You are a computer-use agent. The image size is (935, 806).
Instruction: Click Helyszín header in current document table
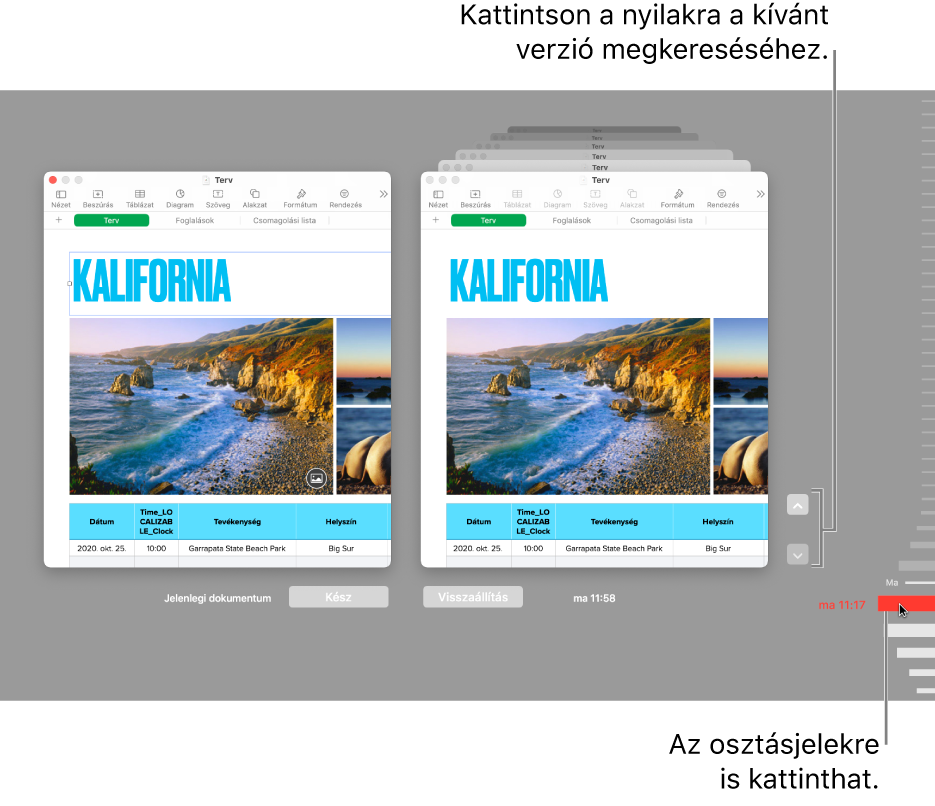pos(341,522)
